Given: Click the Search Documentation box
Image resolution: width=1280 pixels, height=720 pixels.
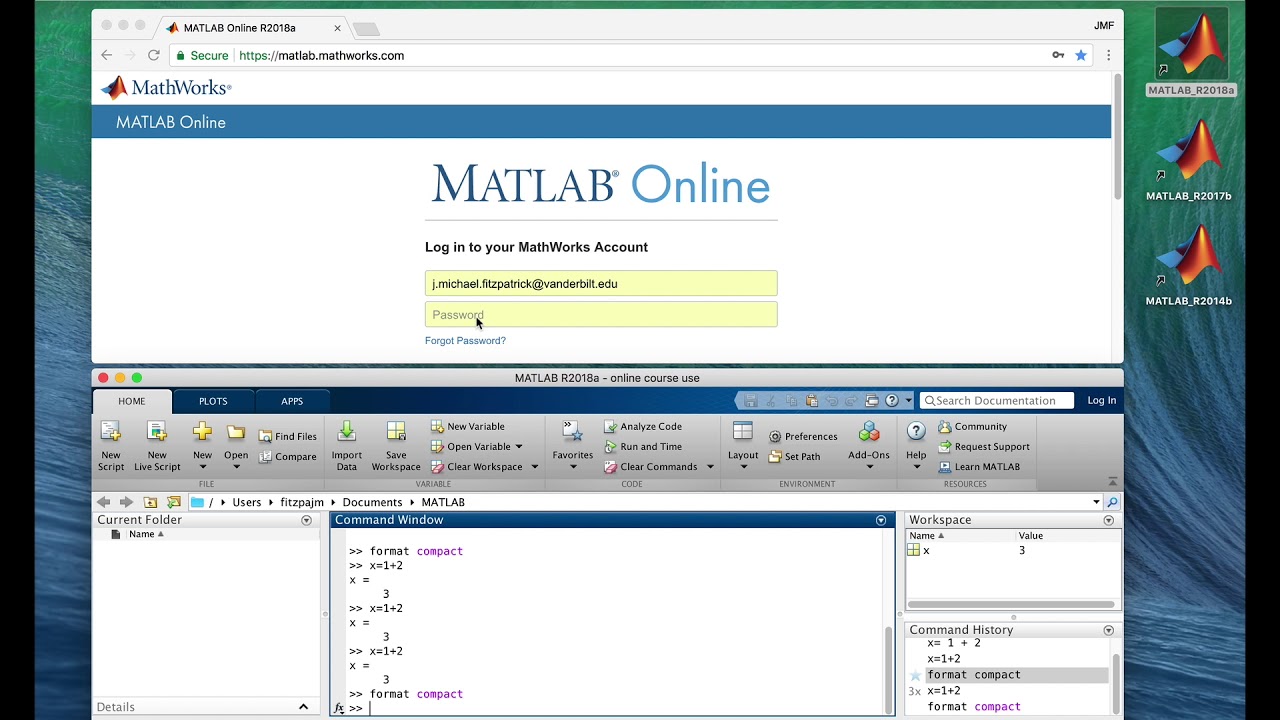Looking at the screenshot, I should pyautogui.click(x=996, y=400).
